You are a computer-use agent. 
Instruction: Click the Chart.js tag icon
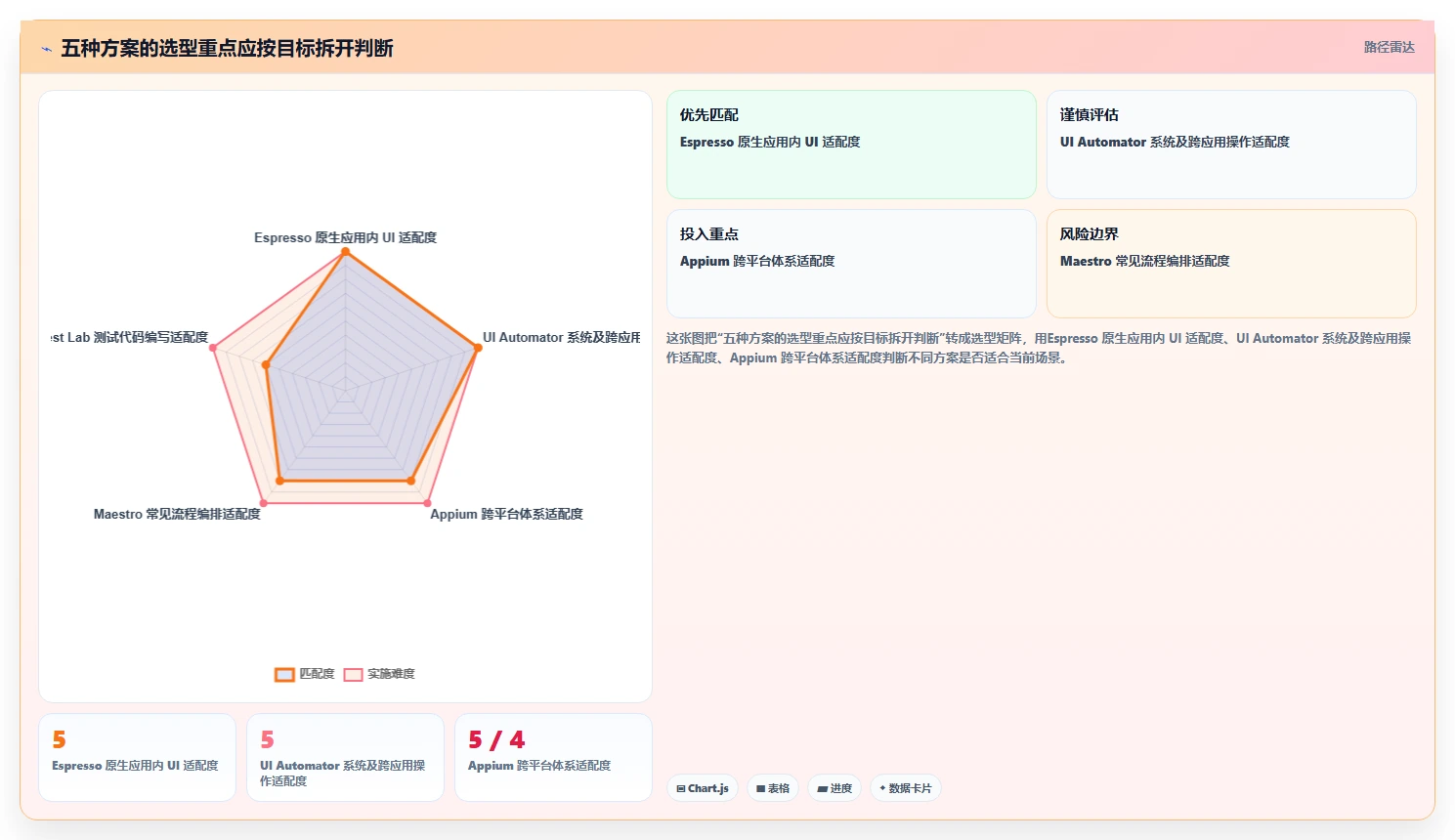click(681, 788)
